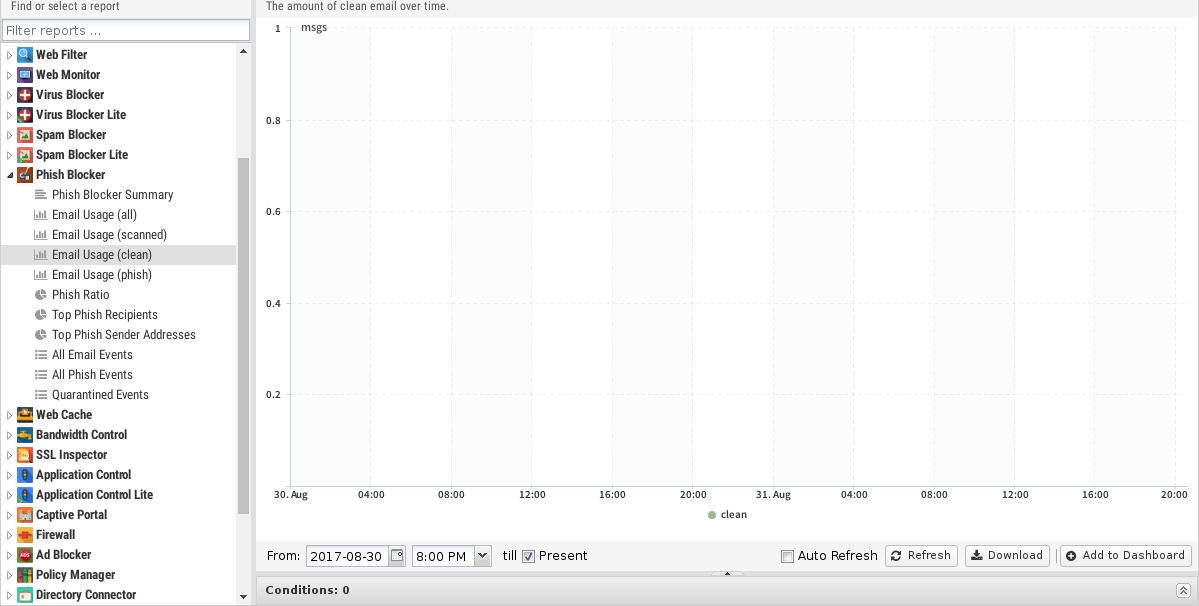Uncheck the Present checkbox
The width and height of the screenshot is (1199, 606).
(x=528, y=556)
